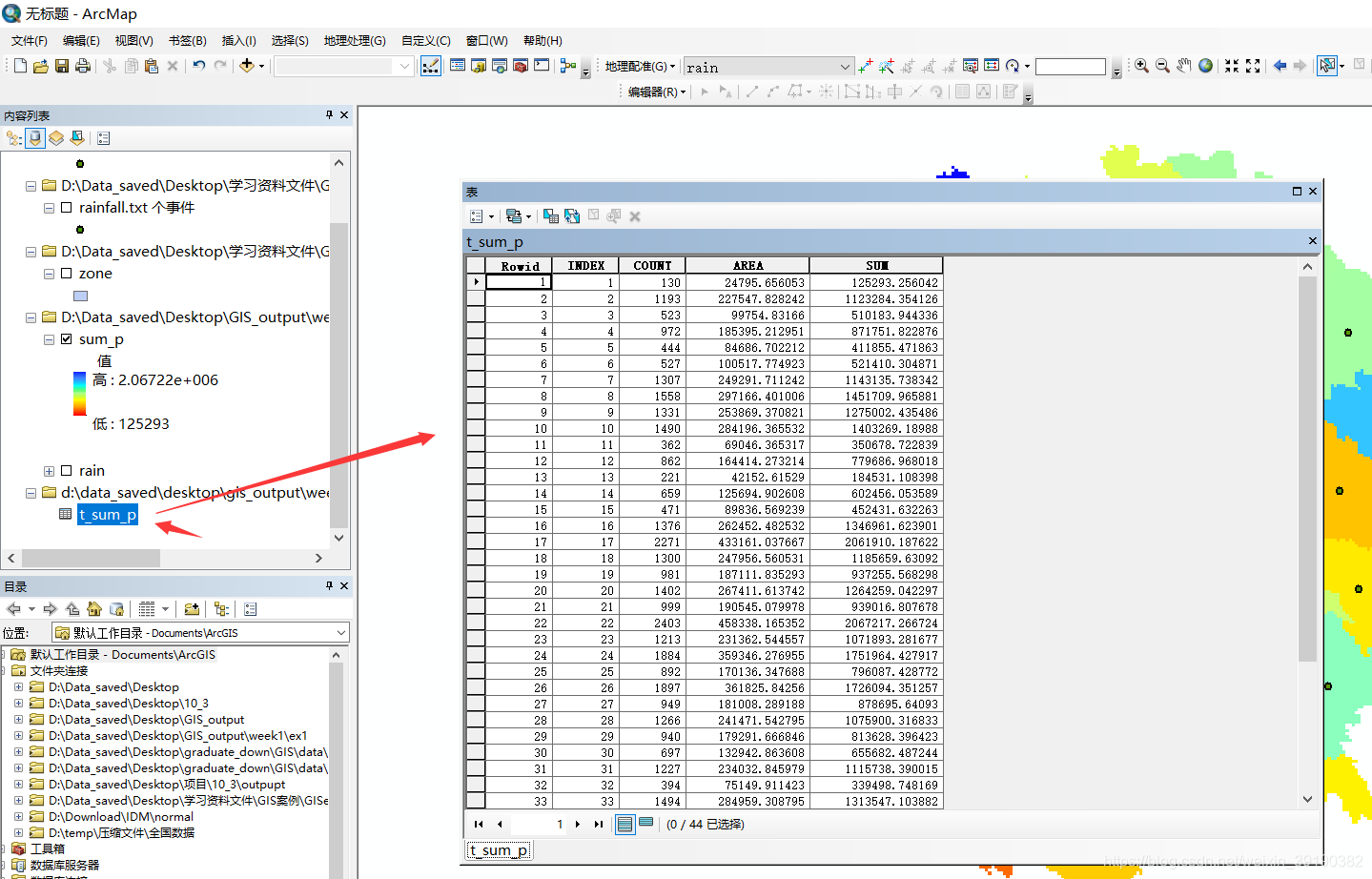Go to Catalog home folder
The height and width of the screenshot is (879, 1372).
click(93, 609)
